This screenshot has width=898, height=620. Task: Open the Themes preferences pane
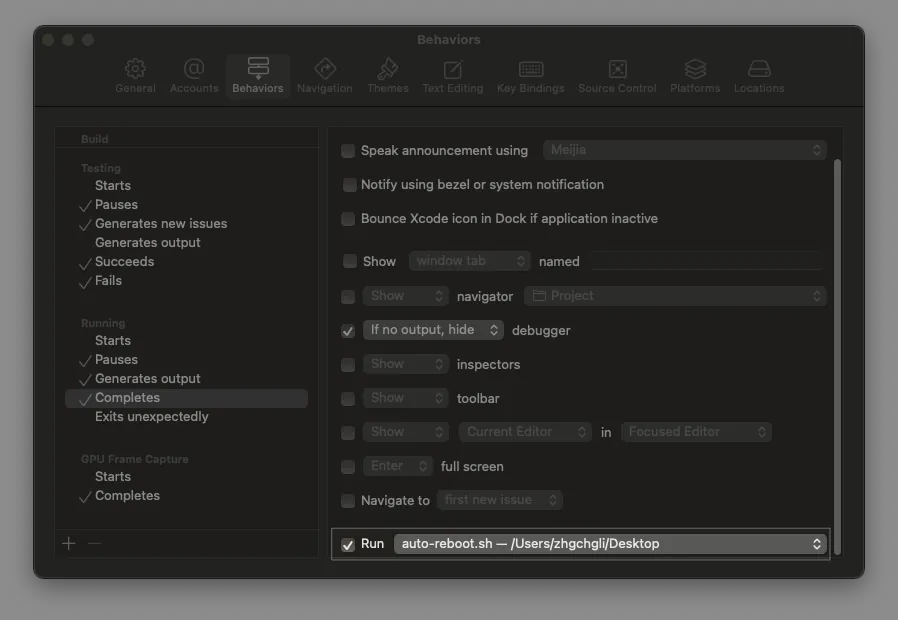[387, 76]
